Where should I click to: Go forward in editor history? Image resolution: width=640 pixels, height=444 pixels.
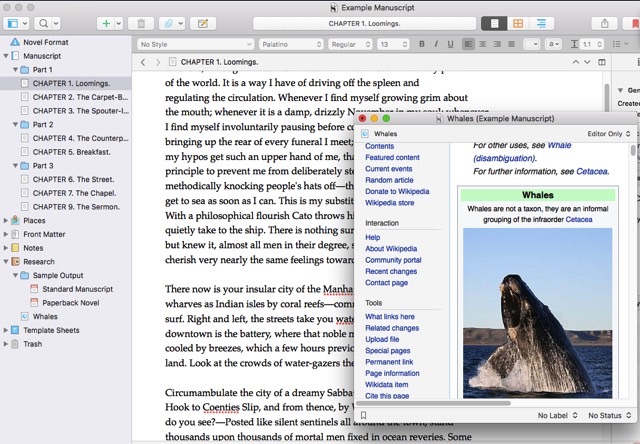click(158, 62)
